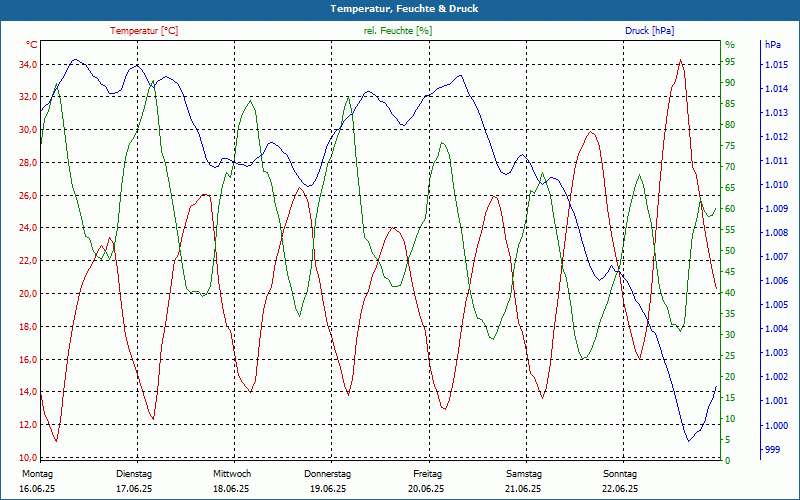Click the '75' humidity axis value
800x500 pixels.
point(730,146)
